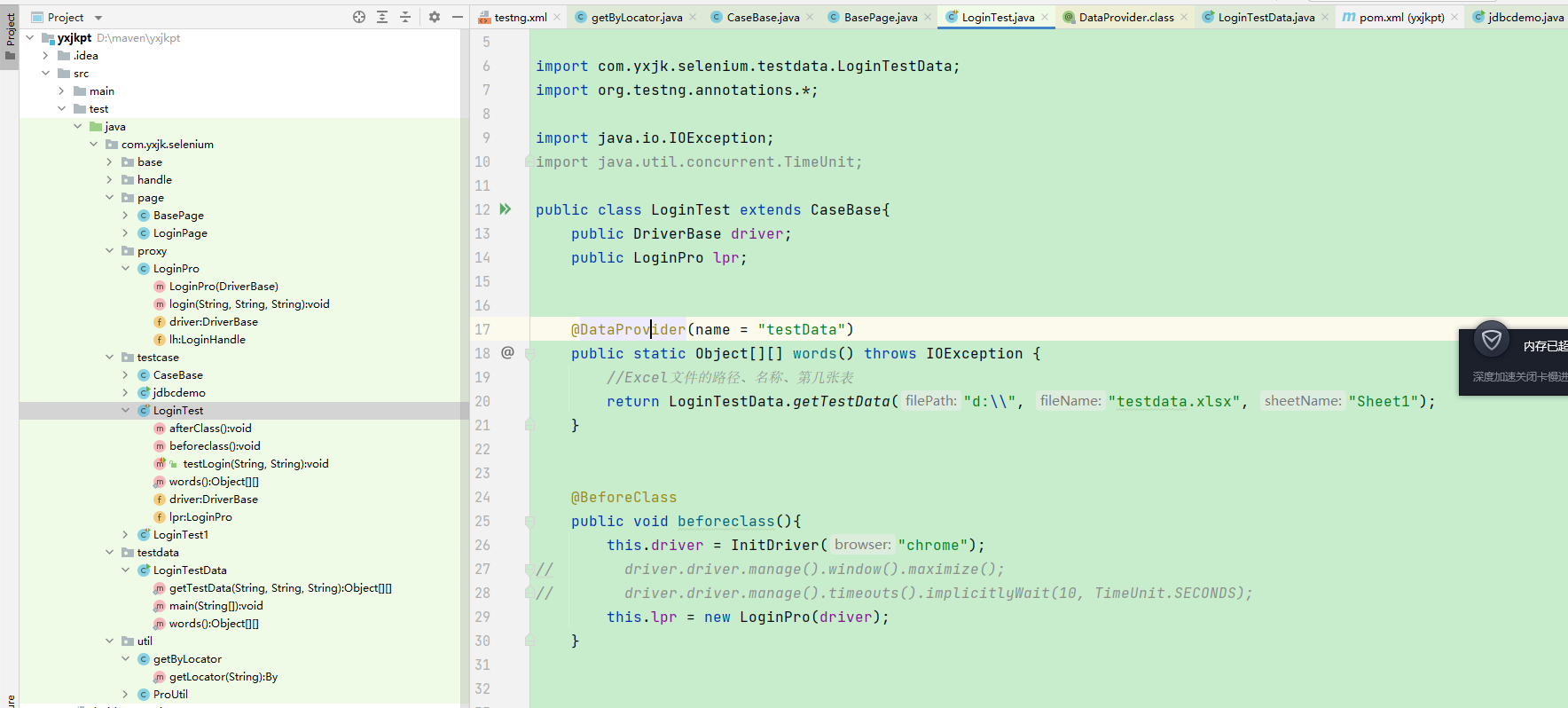Click the filePath parameter hint
Image resolution: width=1568 pixels, height=708 pixels.
(930, 401)
